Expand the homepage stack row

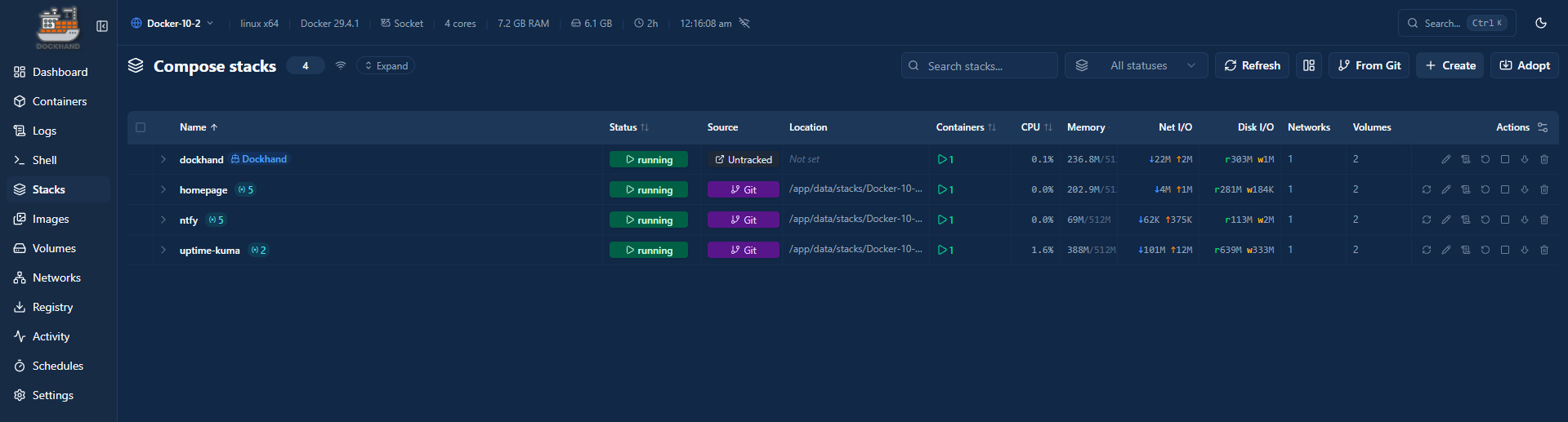163,189
